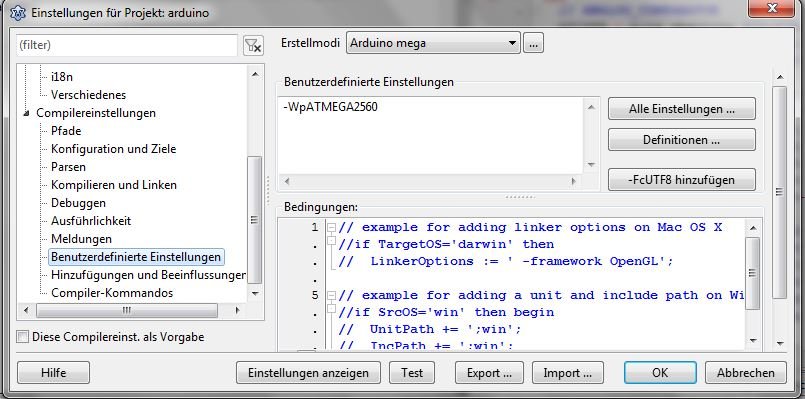Click code editor scrollbar up arrow
This screenshot has height=399, width=805.
[x=753, y=228]
